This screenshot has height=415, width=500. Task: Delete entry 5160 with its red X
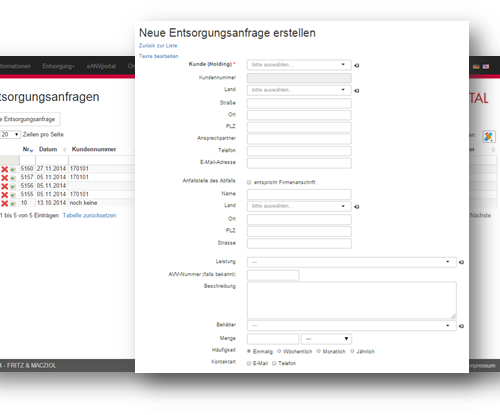(5, 169)
